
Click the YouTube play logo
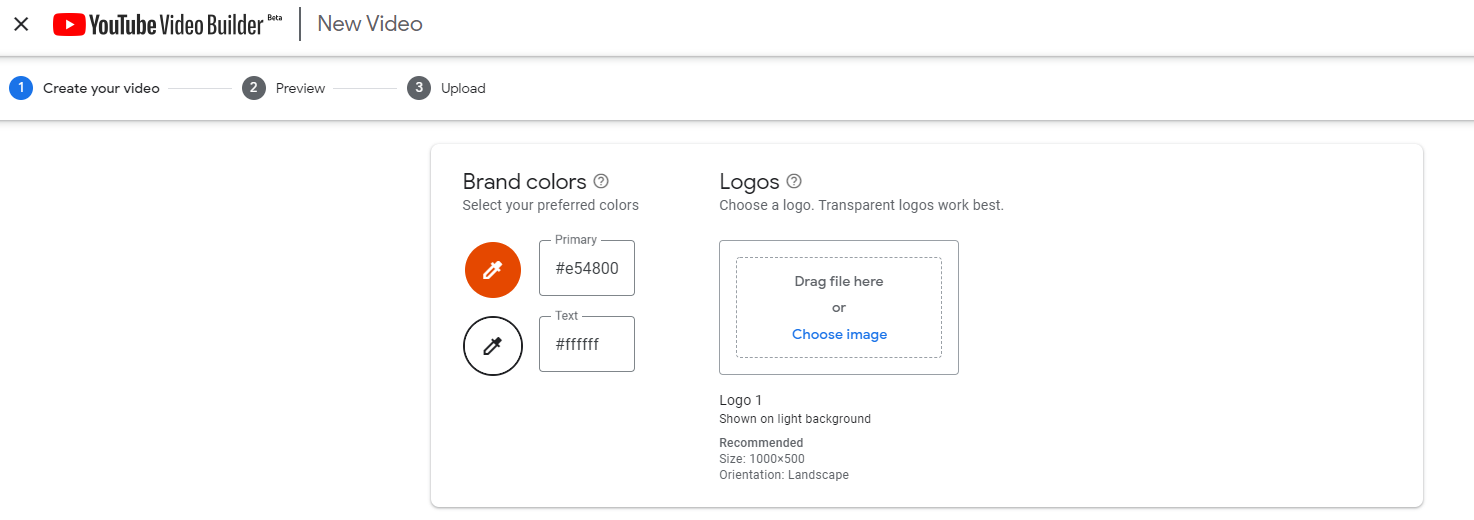pos(69,24)
